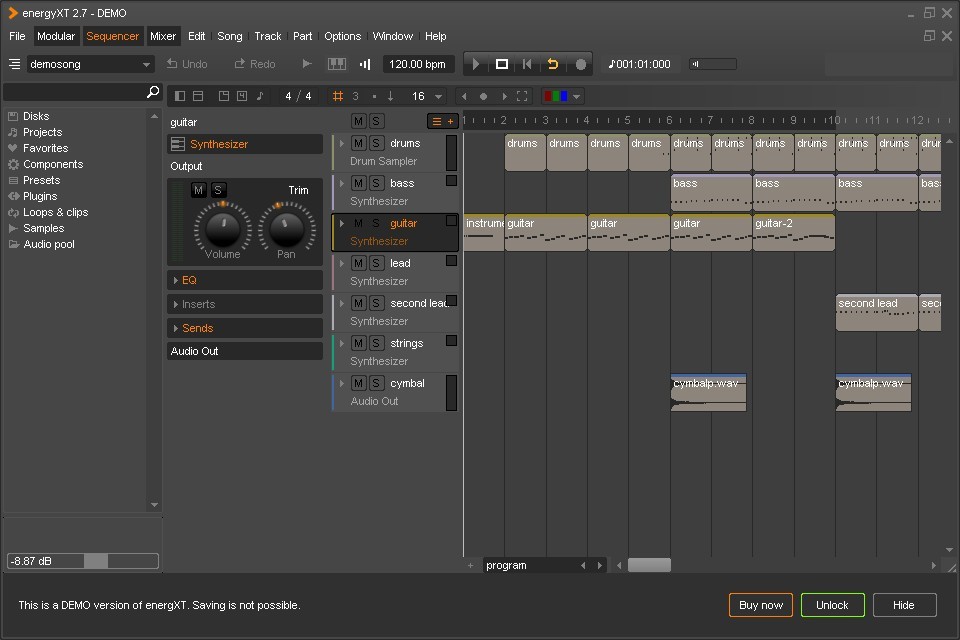Click the Play transport button
Screen dimensions: 960x640
[x=476, y=64]
